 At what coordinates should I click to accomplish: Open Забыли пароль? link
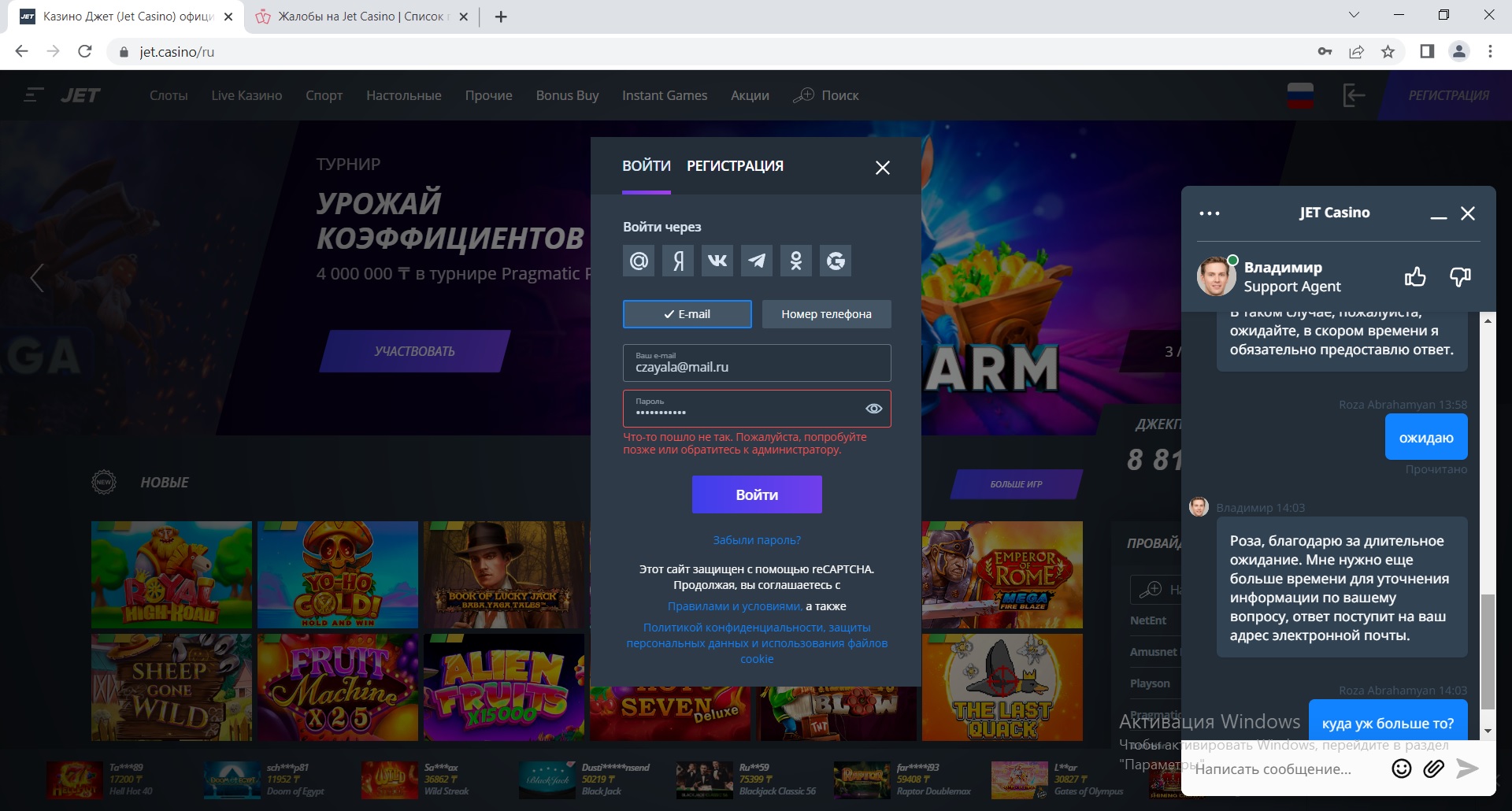point(757,540)
